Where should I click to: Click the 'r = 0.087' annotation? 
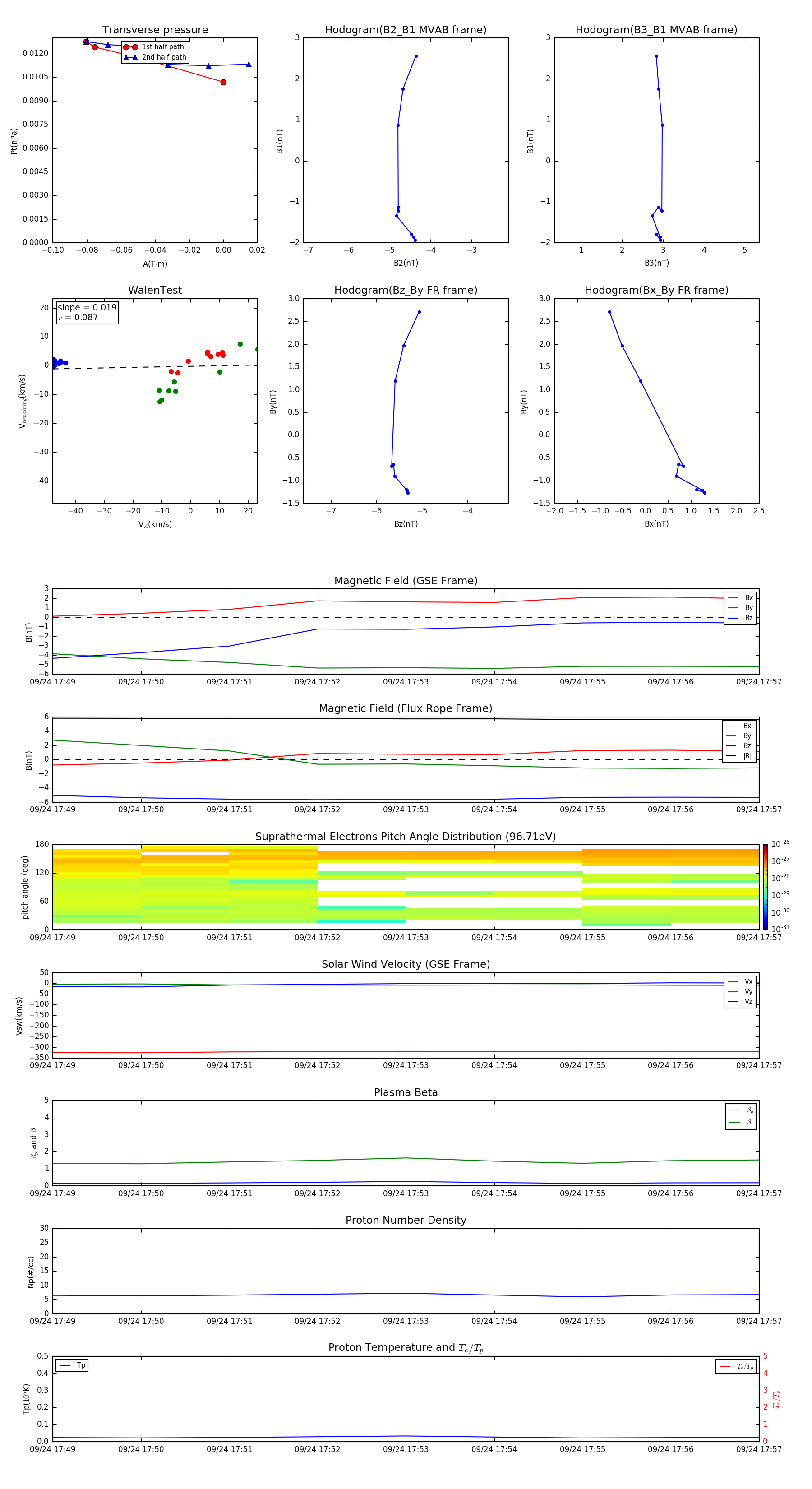pos(78,317)
